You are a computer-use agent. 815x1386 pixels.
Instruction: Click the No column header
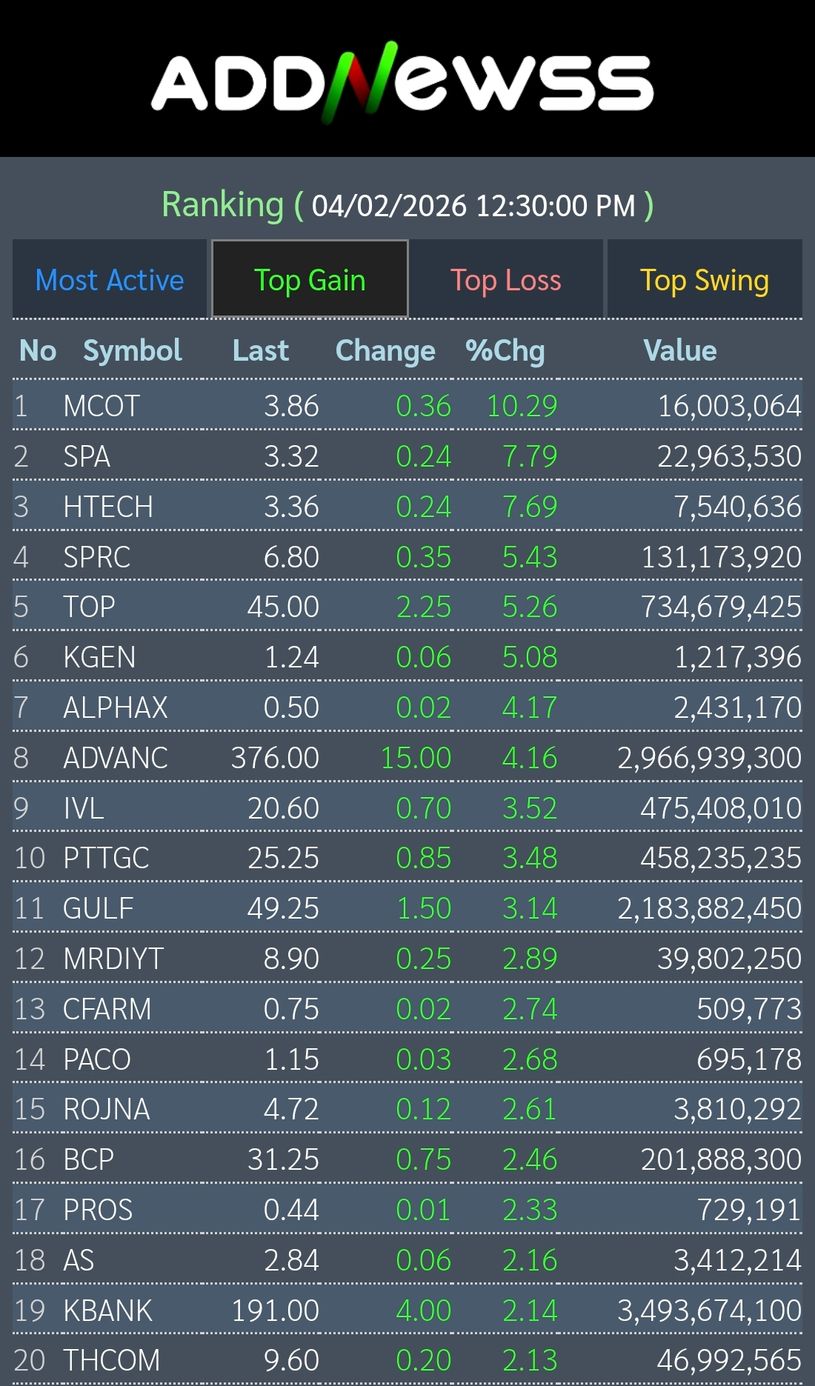[38, 351]
